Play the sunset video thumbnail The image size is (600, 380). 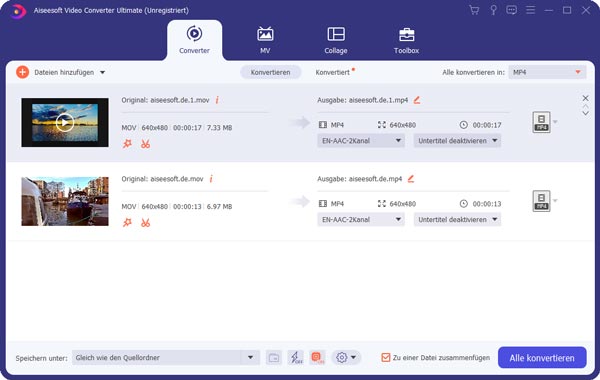(x=65, y=122)
